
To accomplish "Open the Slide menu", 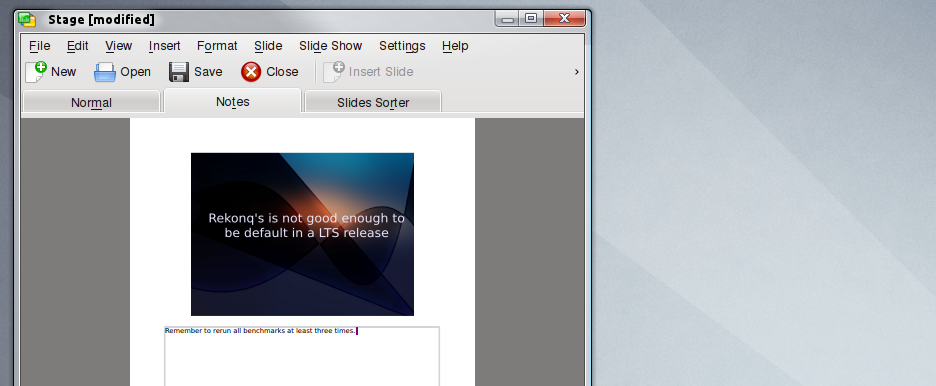I will [268, 46].
